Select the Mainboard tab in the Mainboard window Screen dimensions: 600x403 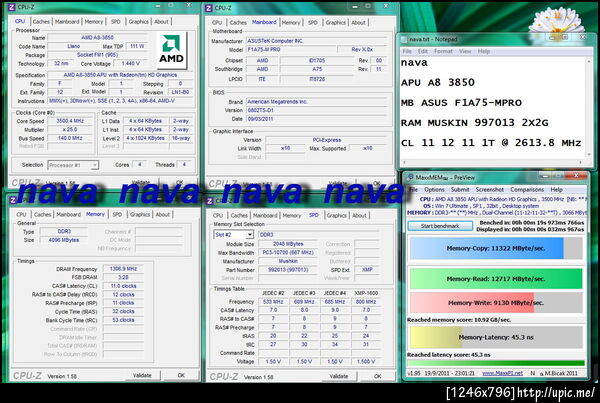[264, 22]
